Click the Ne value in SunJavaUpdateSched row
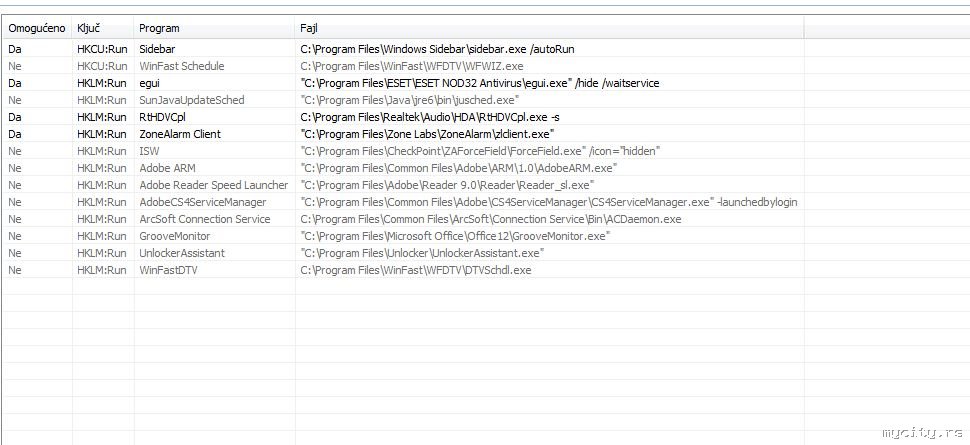 [x=15, y=100]
